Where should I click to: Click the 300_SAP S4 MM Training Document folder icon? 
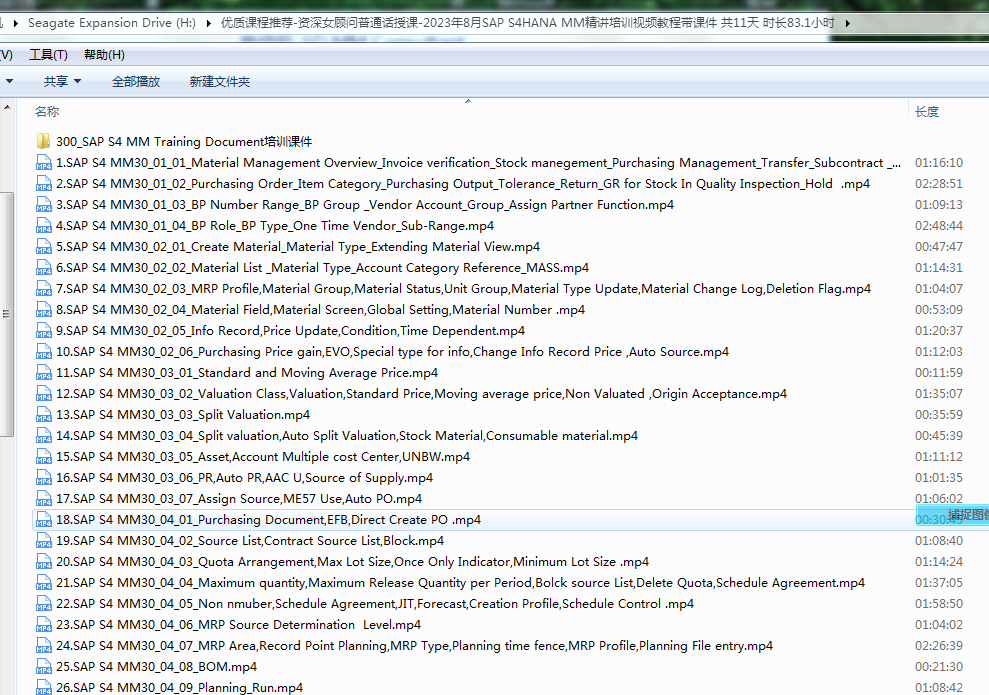[x=43, y=142]
